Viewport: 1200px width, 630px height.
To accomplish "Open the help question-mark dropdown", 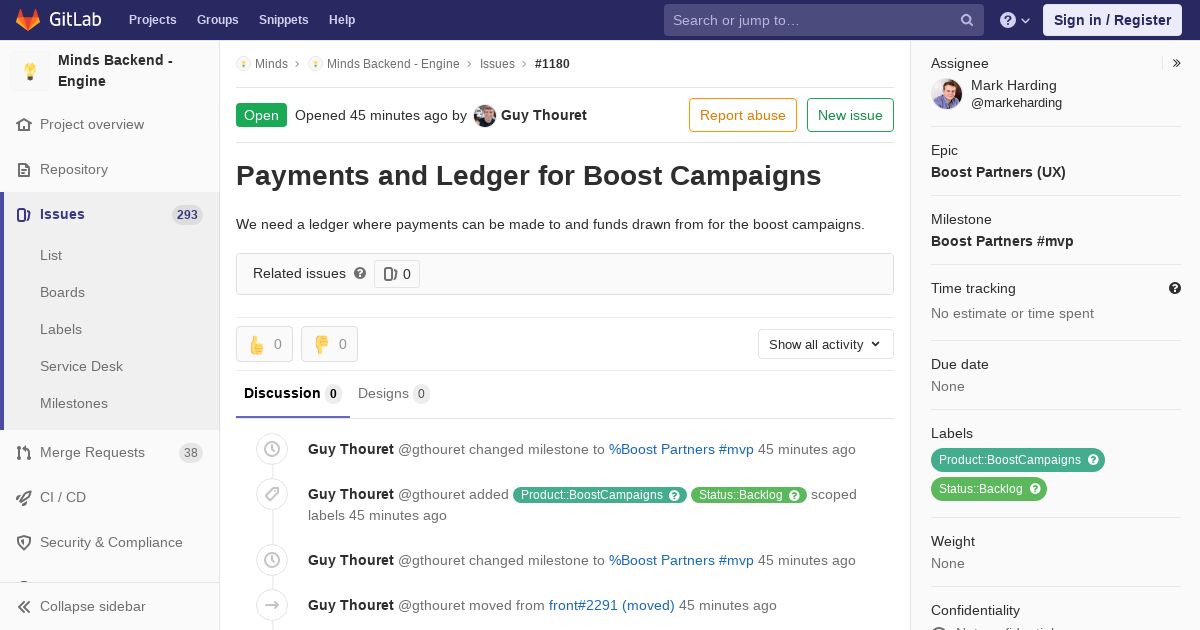I will [x=1015, y=20].
